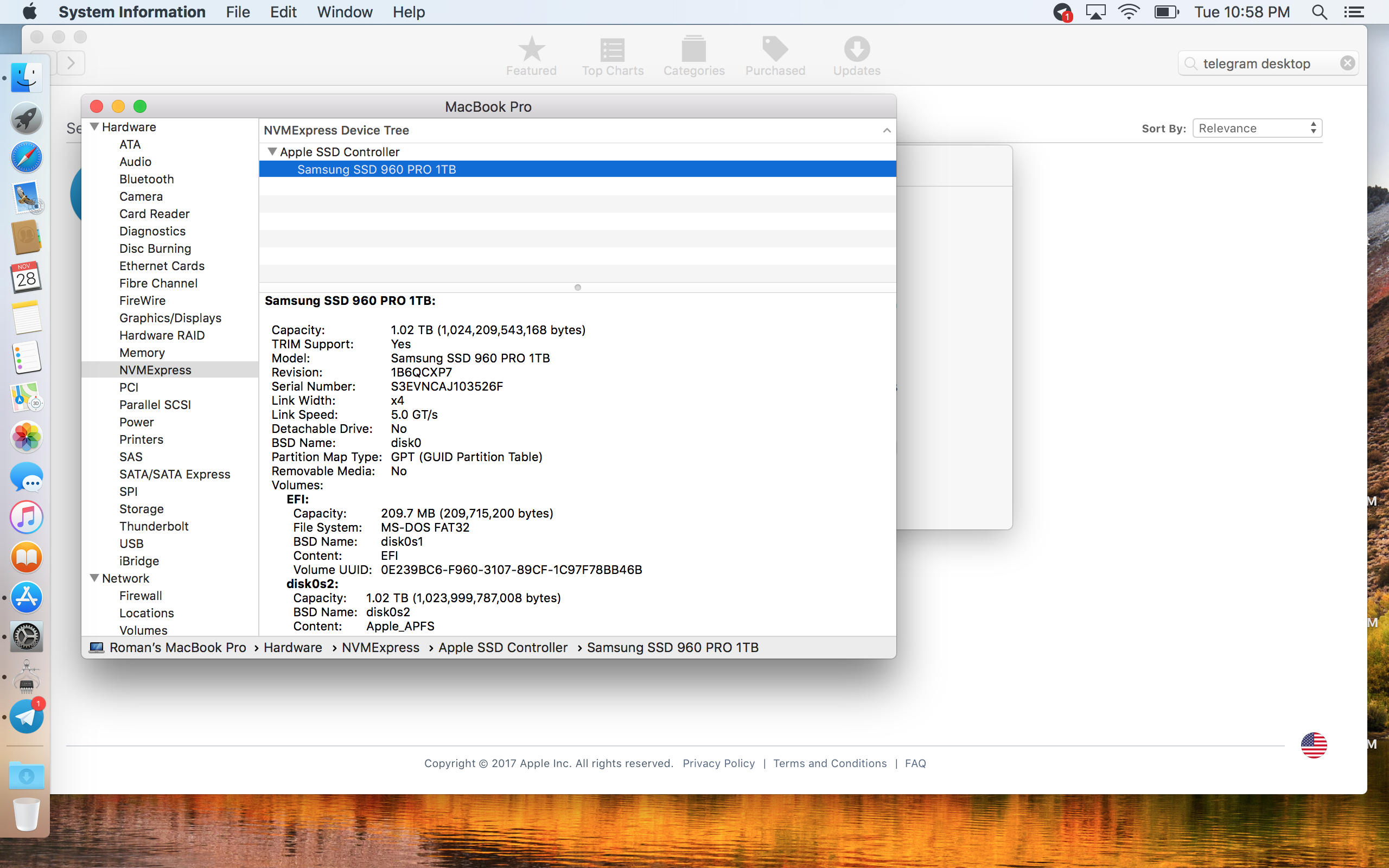Click Updates in App Store toolbar
Viewport: 1389px width, 868px height.
pos(857,56)
